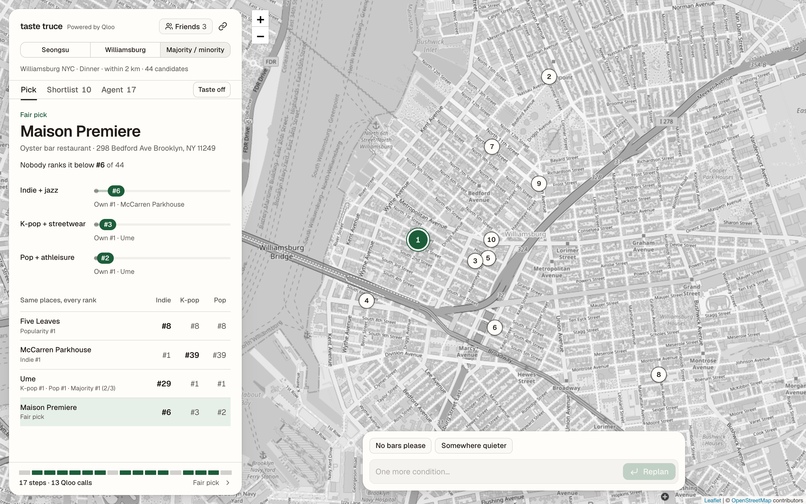Click McCarren Parkhouse K-pop rank #39

pyautogui.click(x=192, y=355)
